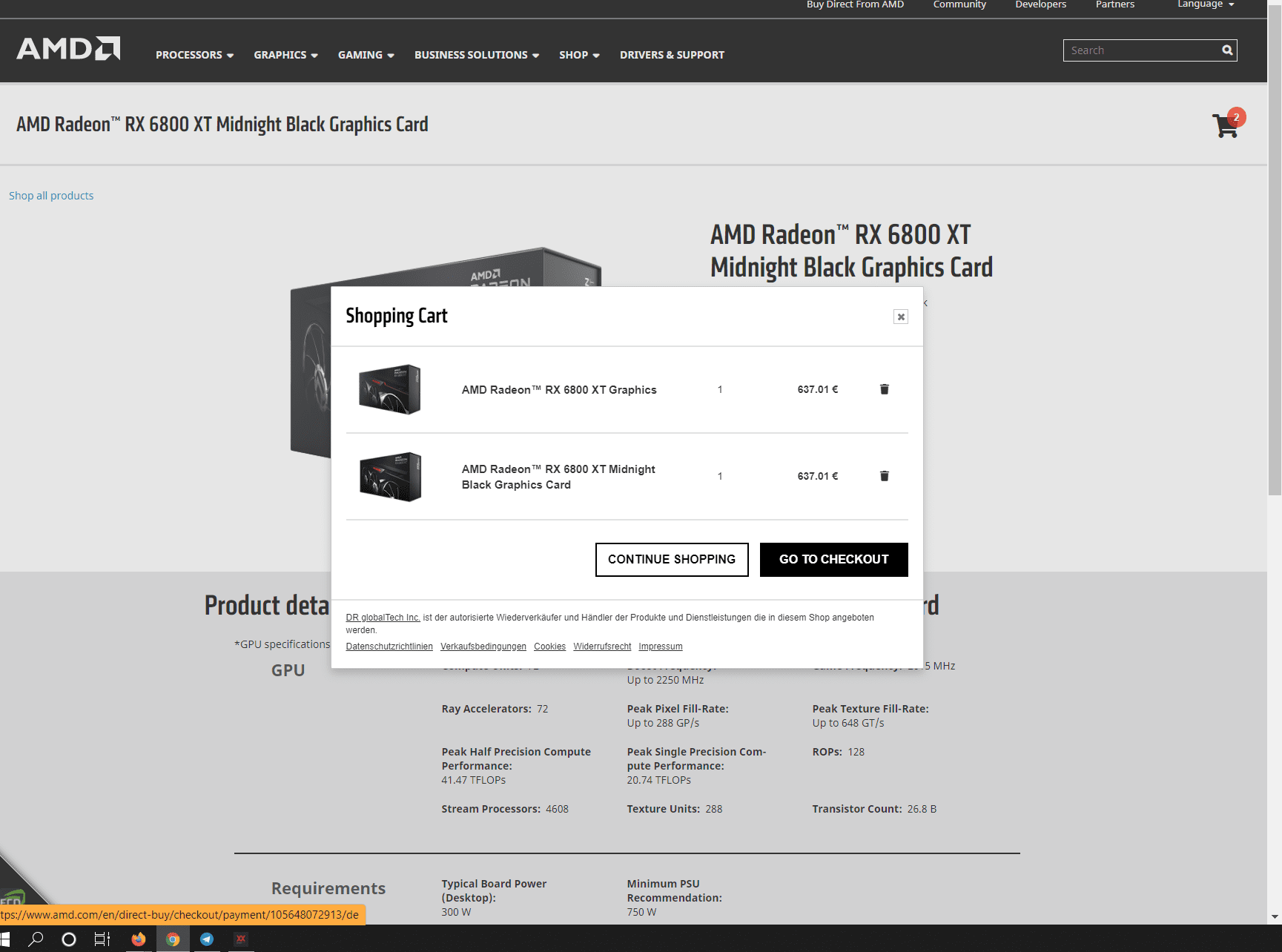Open Shop all products link

pos(51,196)
